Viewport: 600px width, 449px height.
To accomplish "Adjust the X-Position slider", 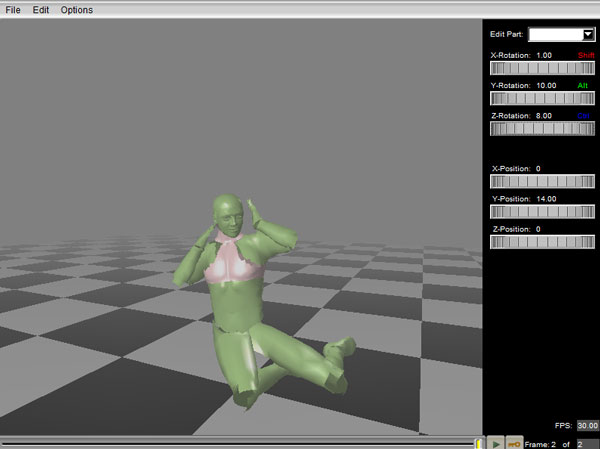I will (542, 181).
